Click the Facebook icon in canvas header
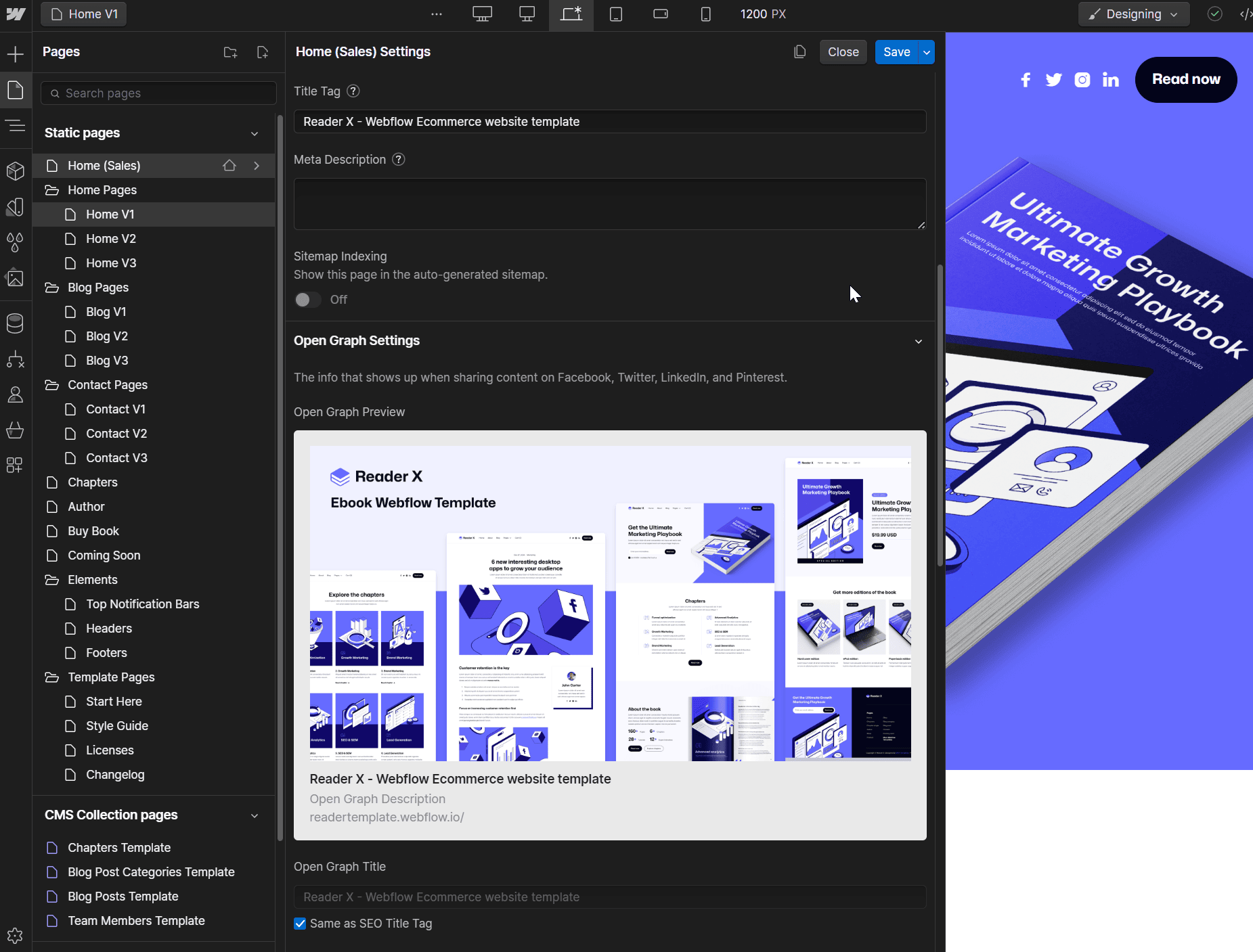The height and width of the screenshot is (952, 1253). click(x=1026, y=80)
